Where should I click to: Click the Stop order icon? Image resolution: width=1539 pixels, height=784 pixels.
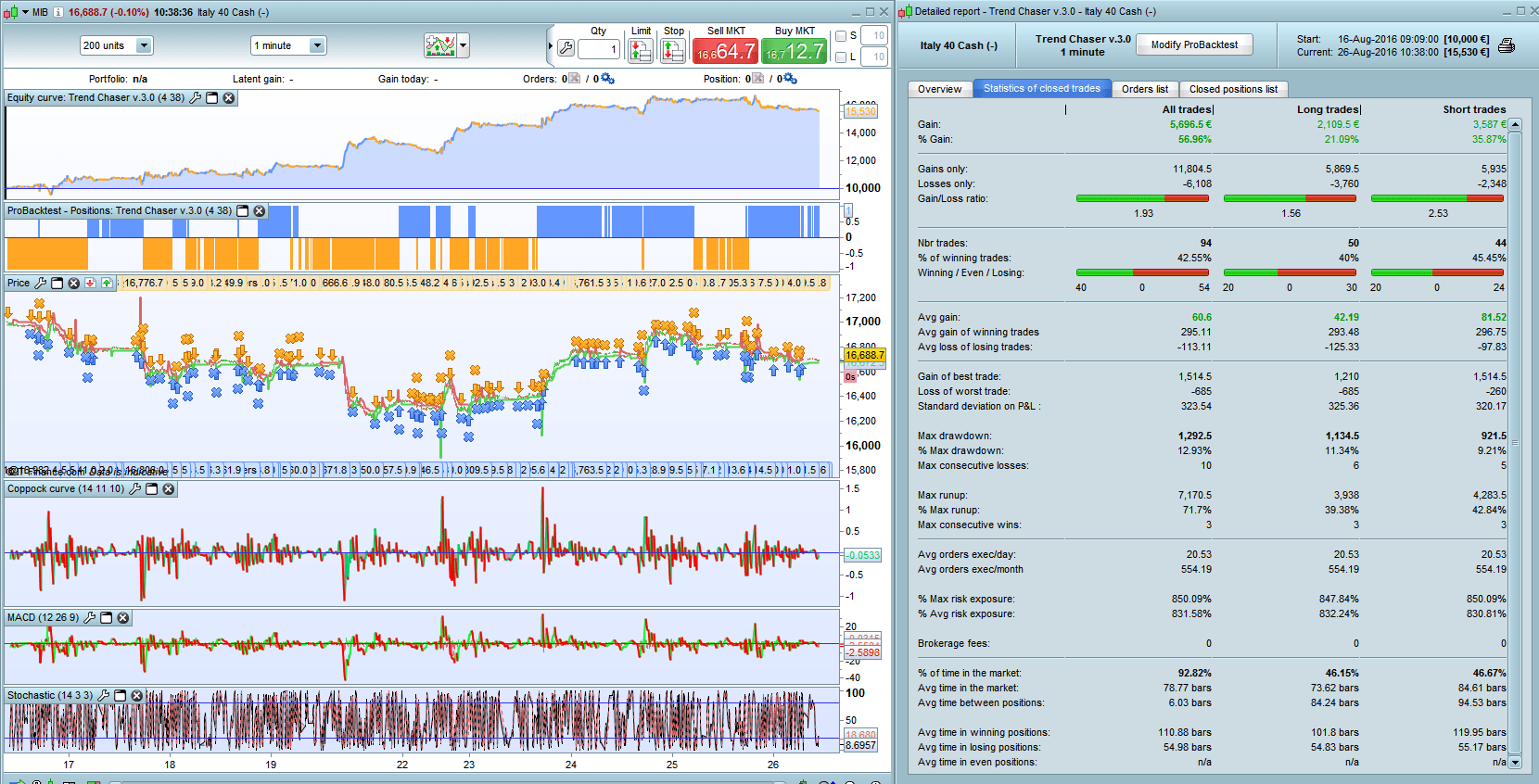click(673, 51)
